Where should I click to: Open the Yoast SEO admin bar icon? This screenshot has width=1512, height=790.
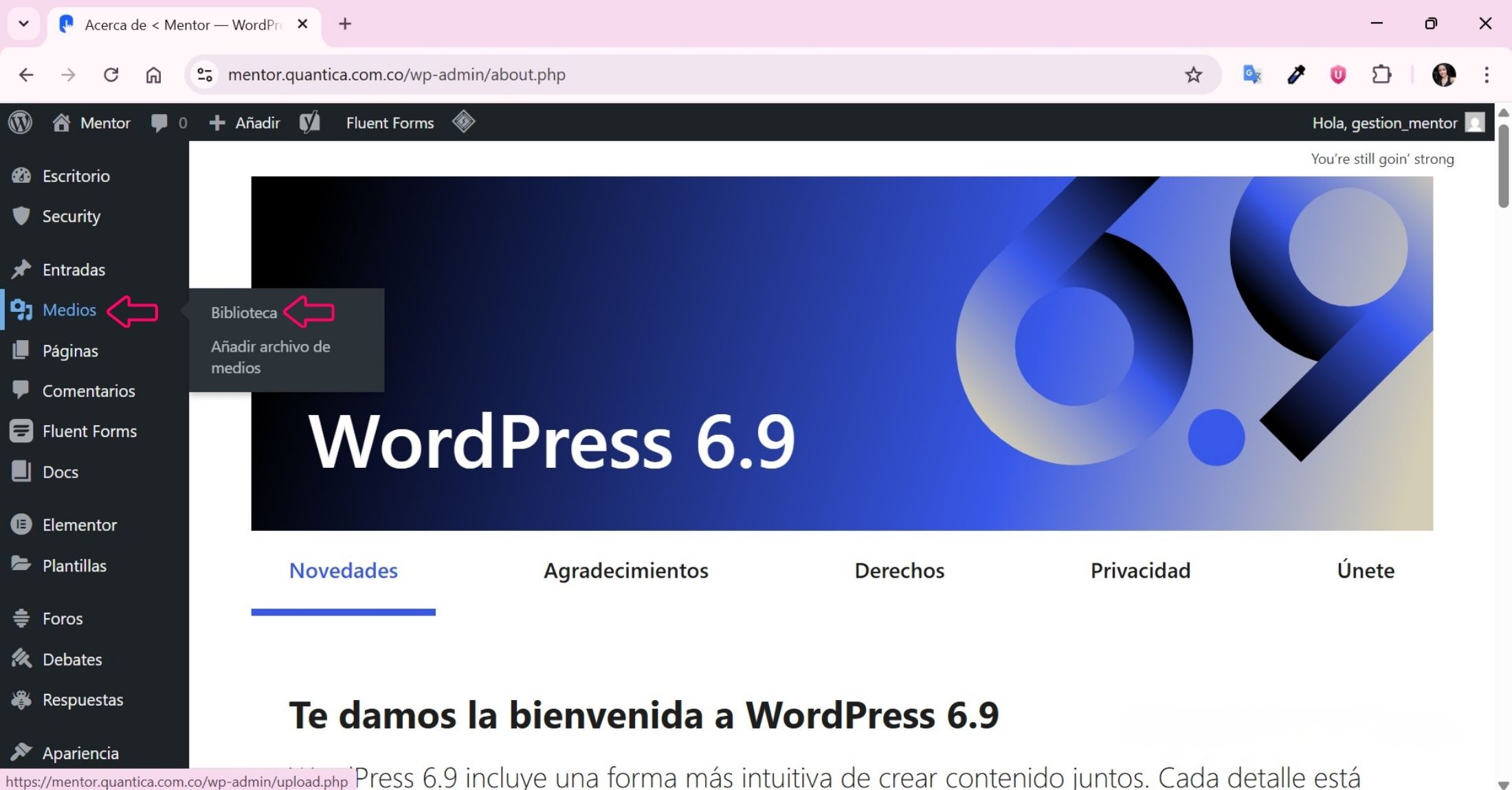pos(310,122)
